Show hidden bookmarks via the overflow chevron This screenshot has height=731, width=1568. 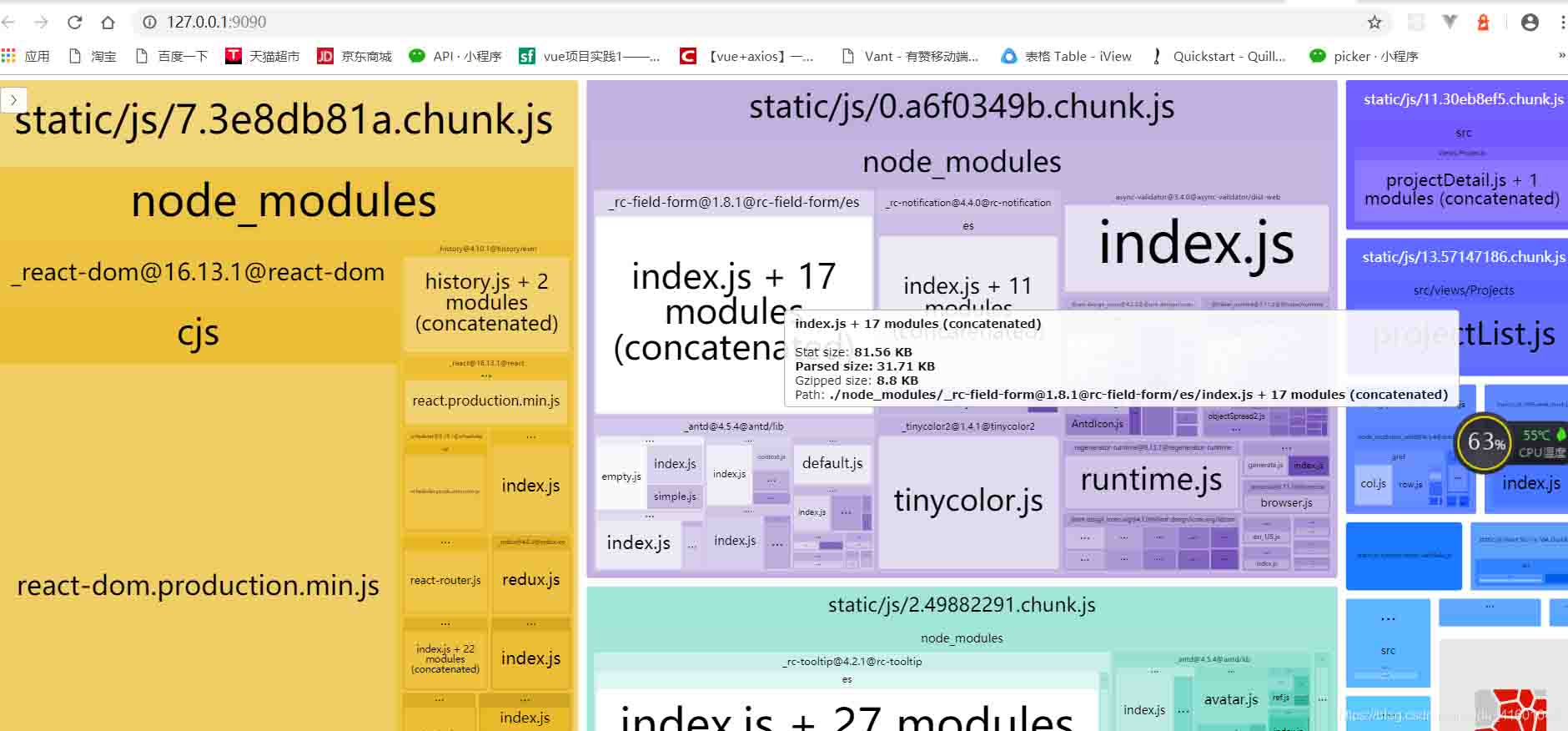tap(1561, 56)
